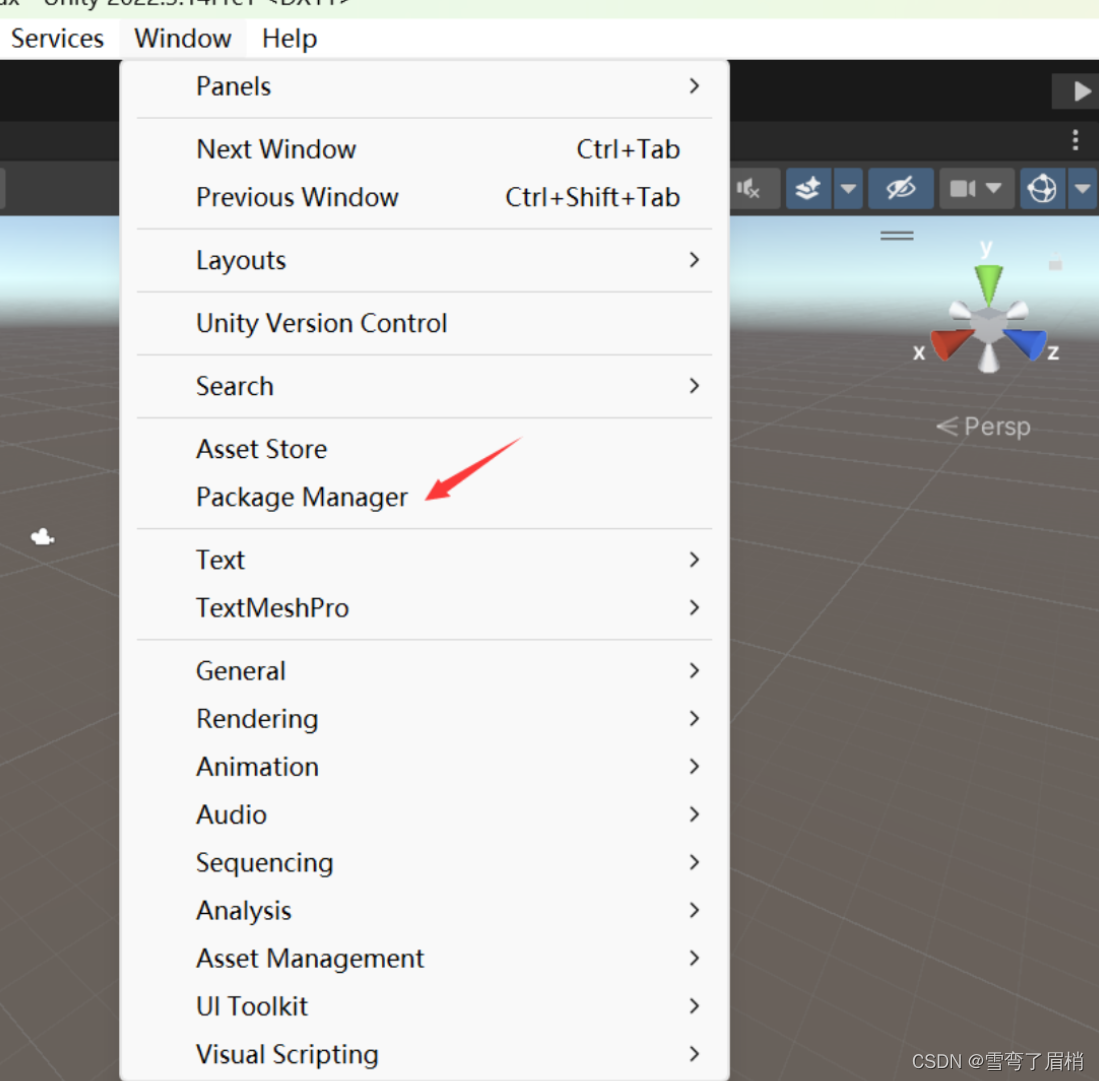Screen dimensions: 1099x1081
Task: Open the scene effects dropdown arrow
Action: (848, 188)
